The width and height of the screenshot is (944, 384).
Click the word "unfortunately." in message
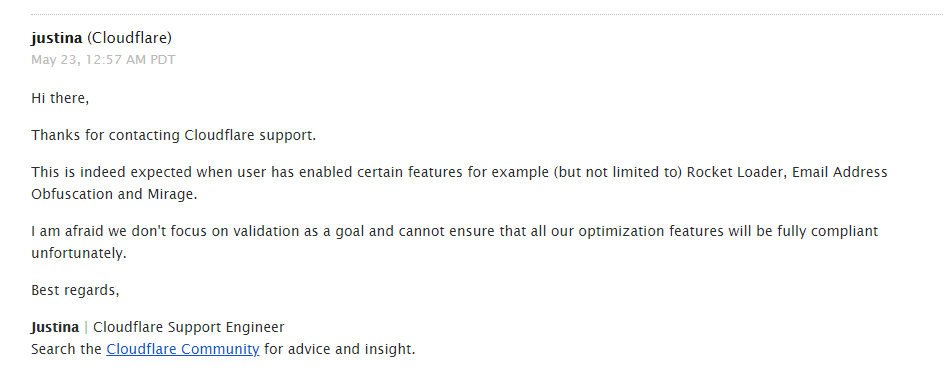[79, 253]
